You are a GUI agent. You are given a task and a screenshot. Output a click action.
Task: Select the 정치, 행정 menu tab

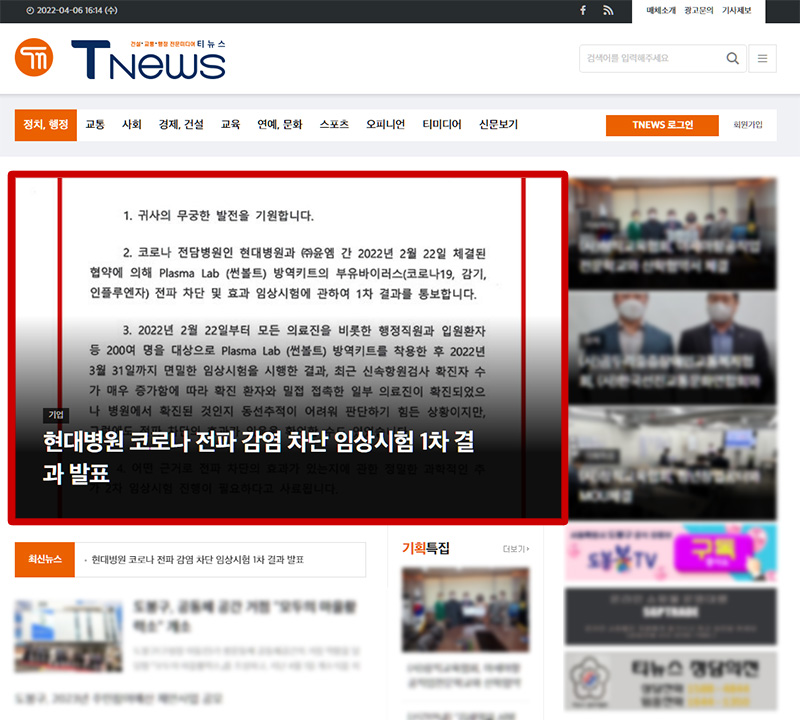point(47,125)
